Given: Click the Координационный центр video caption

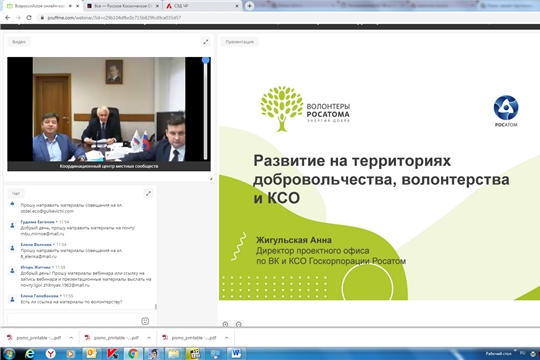Looking at the screenshot, I should pos(109,166).
